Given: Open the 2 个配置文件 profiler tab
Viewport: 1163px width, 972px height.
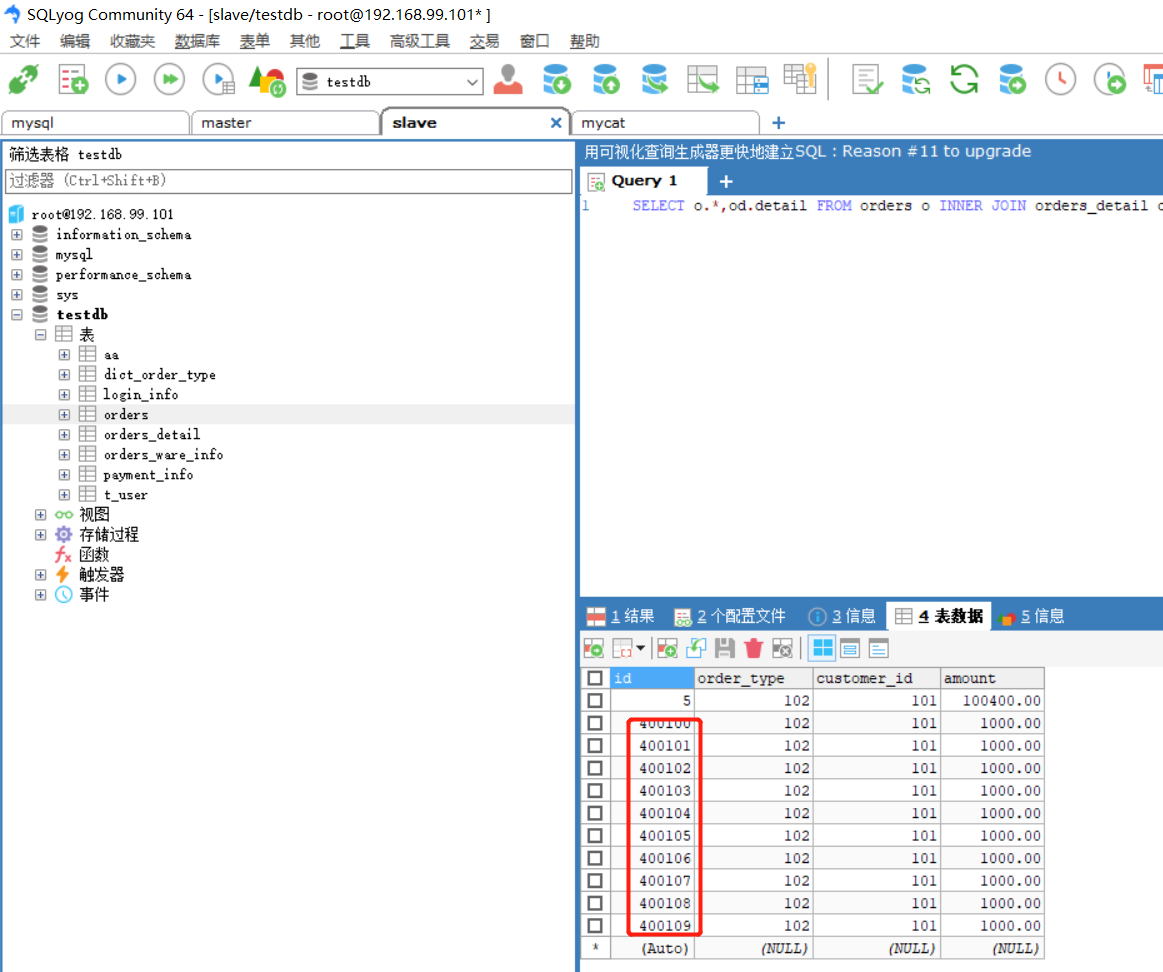Looking at the screenshot, I should [x=730, y=616].
